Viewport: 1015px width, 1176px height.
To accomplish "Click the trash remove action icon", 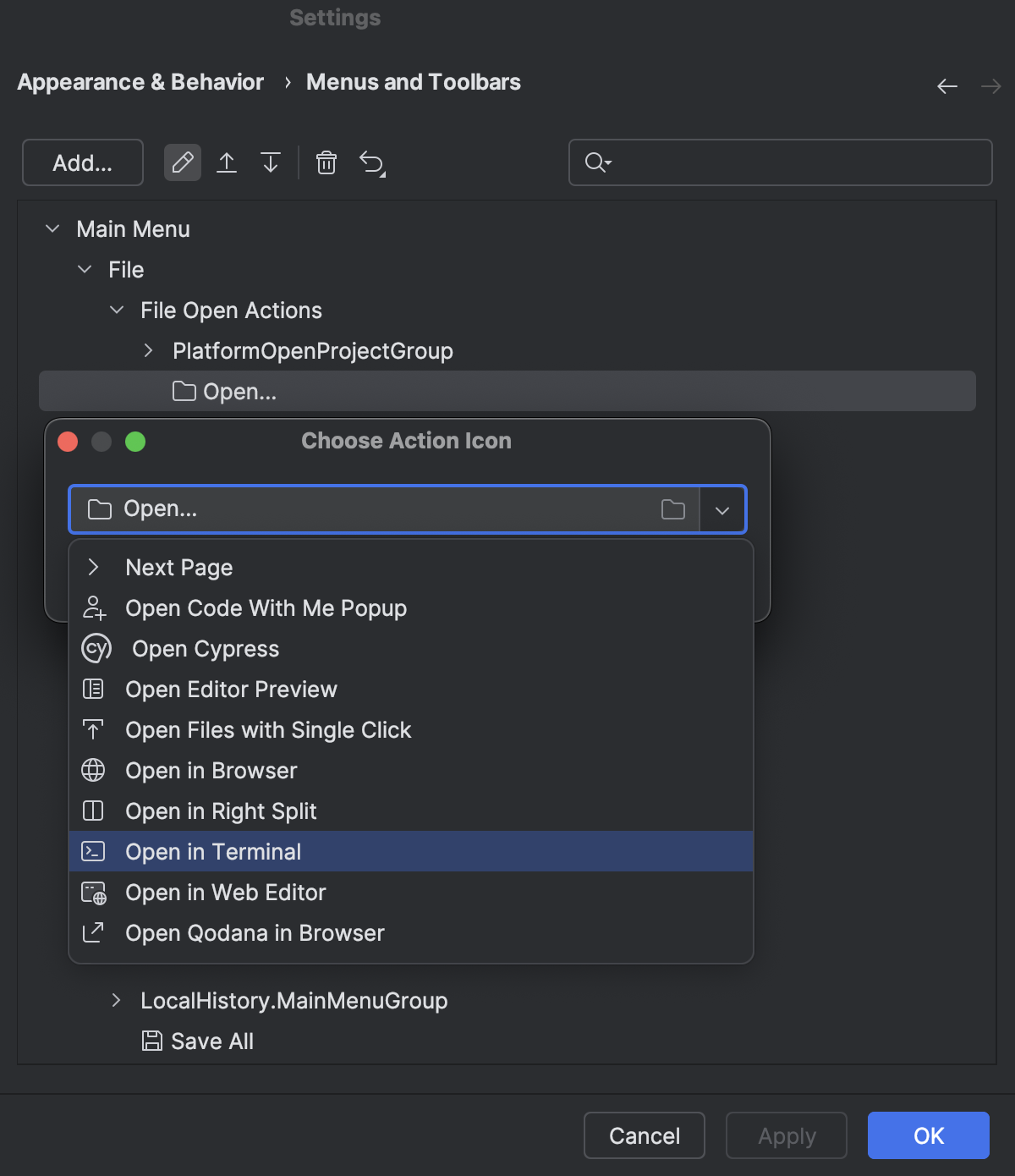I will pyautogui.click(x=326, y=162).
